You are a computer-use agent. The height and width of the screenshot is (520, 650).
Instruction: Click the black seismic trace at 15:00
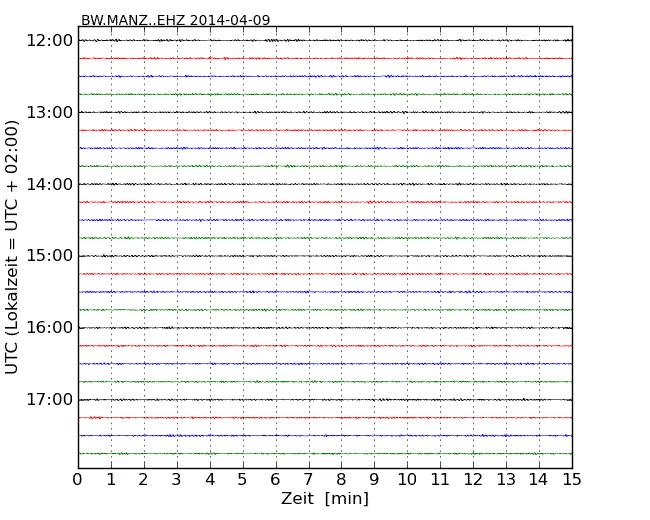click(325, 256)
